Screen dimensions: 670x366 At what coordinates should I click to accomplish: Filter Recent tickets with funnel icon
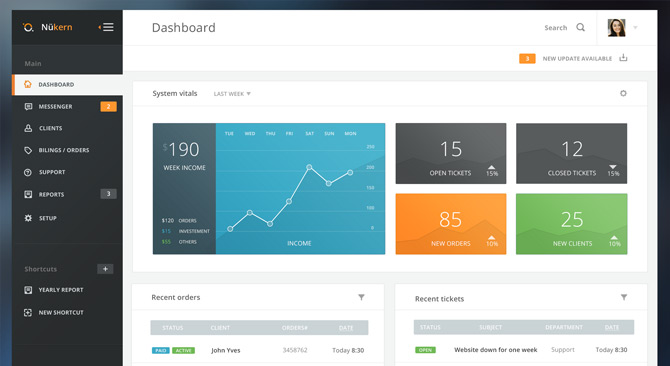point(624,297)
